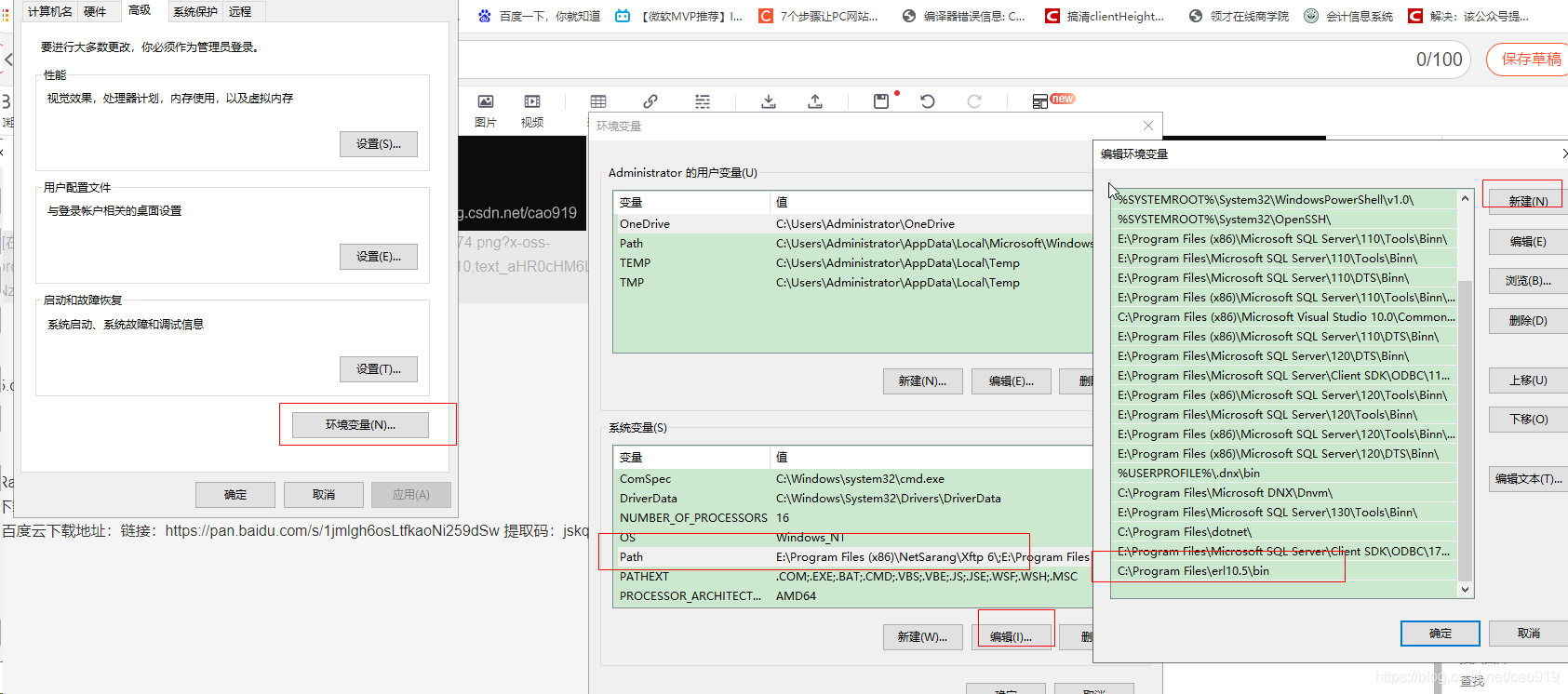Cancel the System Properties dialog
The image size is (1568, 694).
[x=324, y=495]
